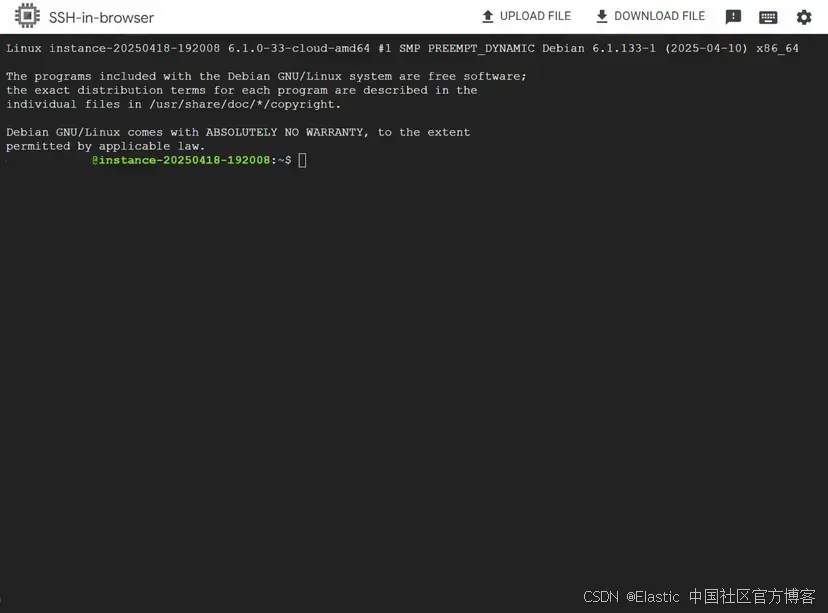Screen dimensions: 828x613
Task: Click the SSH-in-browser chip logo icon
Action: 27,16
